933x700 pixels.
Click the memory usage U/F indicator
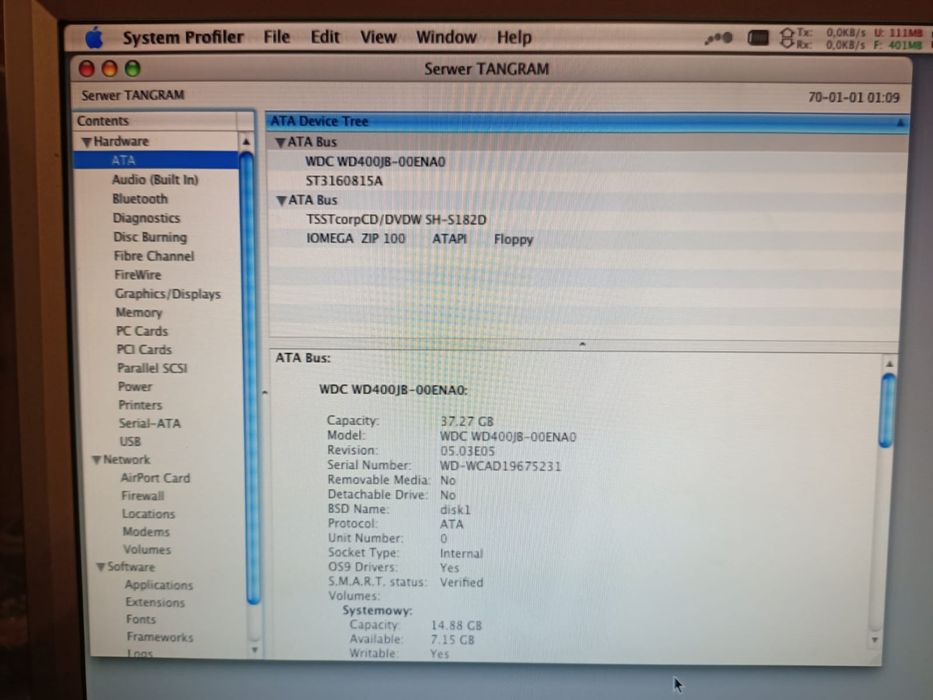[898, 39]
